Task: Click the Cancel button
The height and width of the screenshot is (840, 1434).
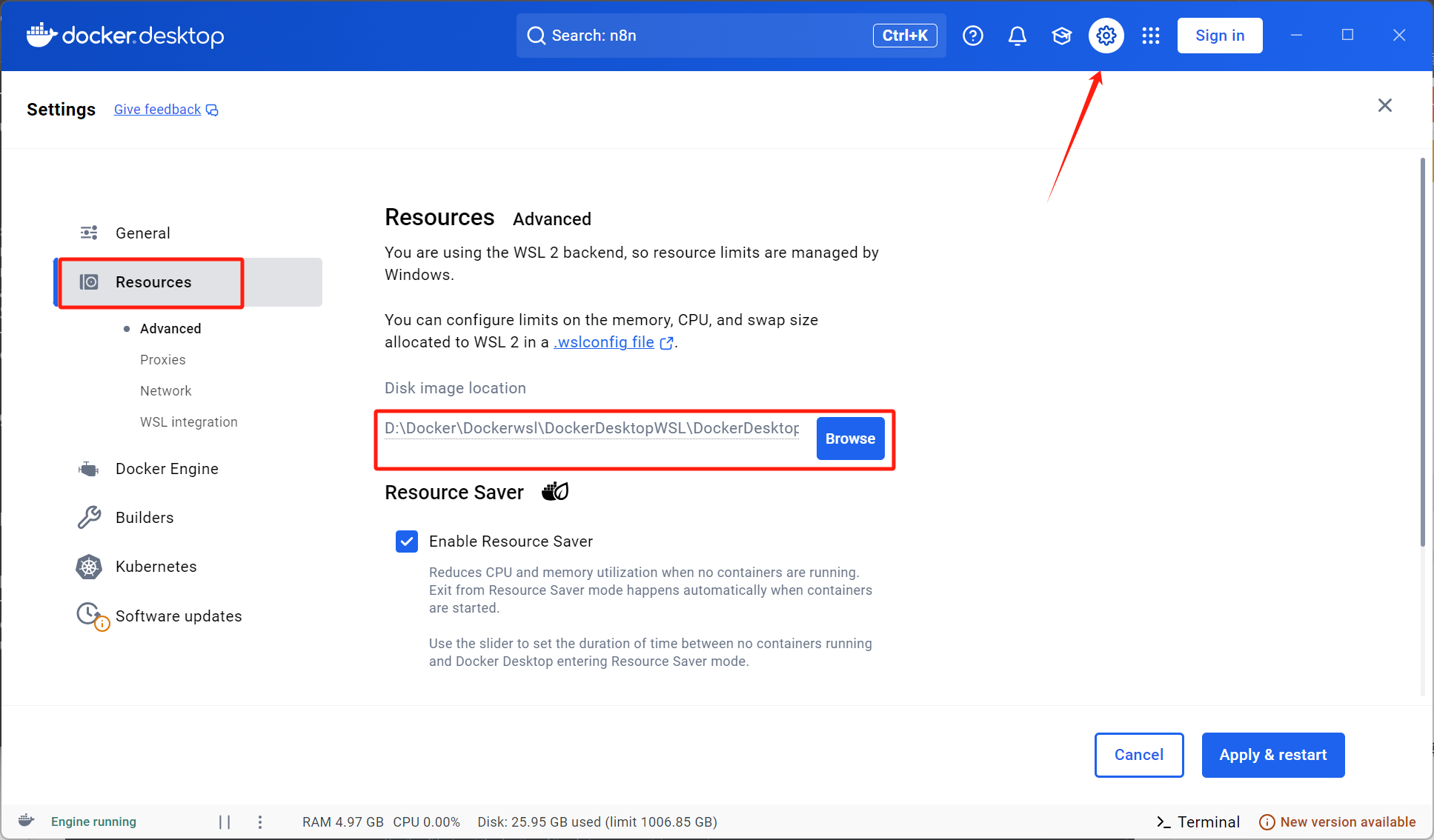Action: click(1139, 755)
